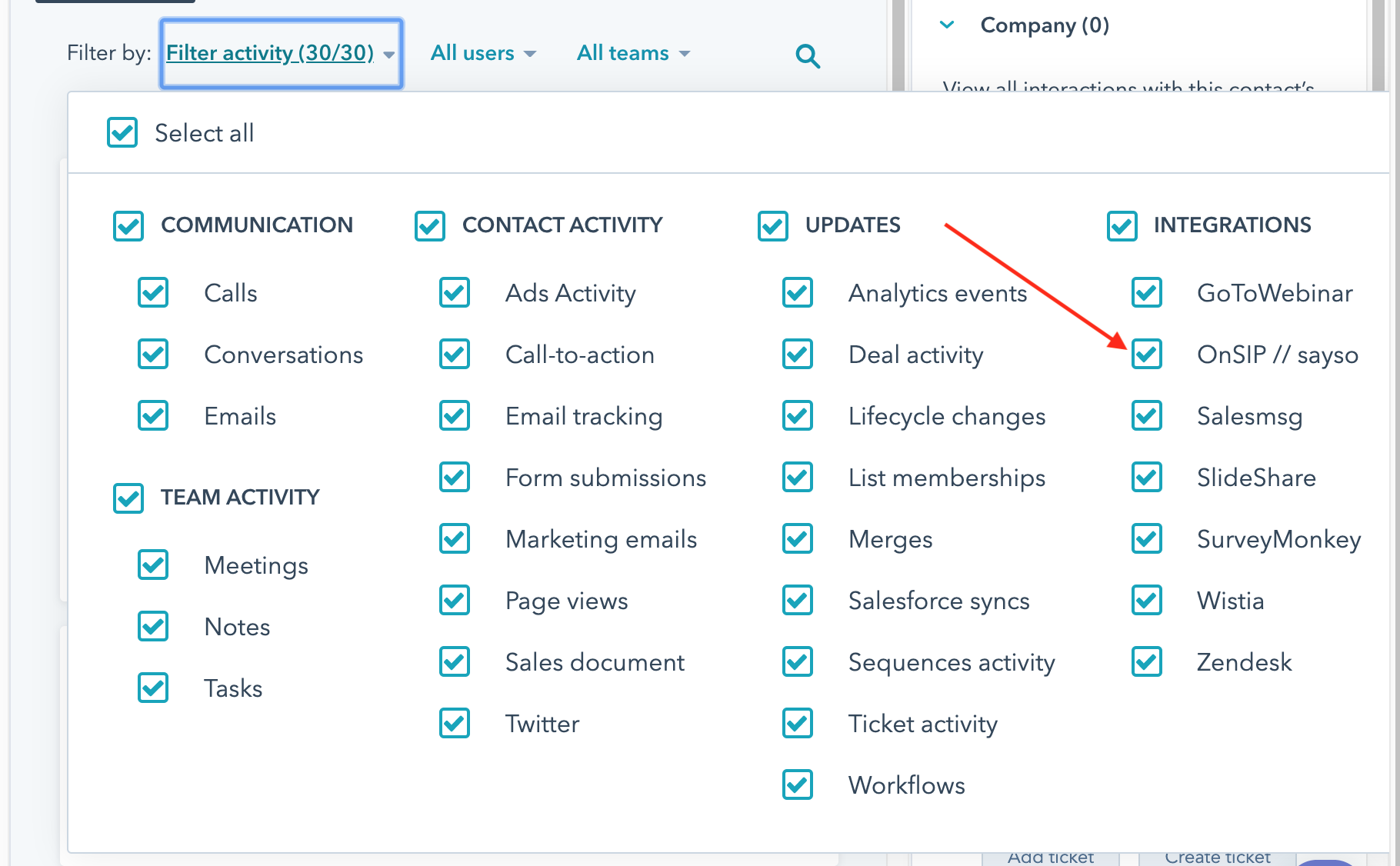Toggle the Conversations checkbox

pyautogui.click(x=153, y=354)
